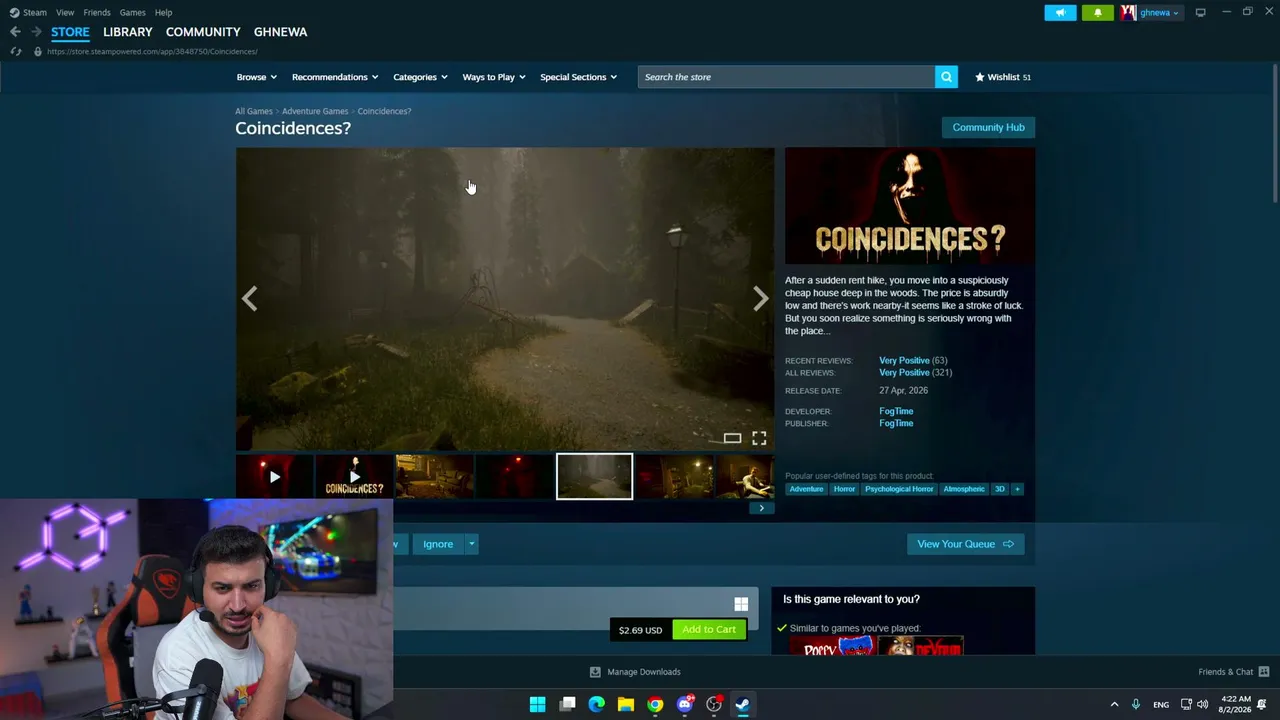
Task: Open the ghnewa account dropdown
Action: 1160,12
